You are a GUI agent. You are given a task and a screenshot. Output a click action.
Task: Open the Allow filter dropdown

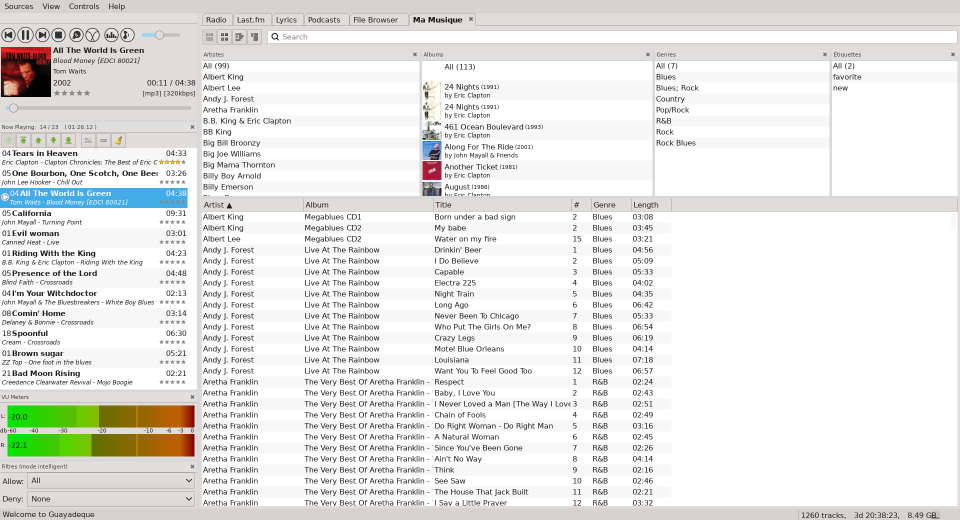112,481
